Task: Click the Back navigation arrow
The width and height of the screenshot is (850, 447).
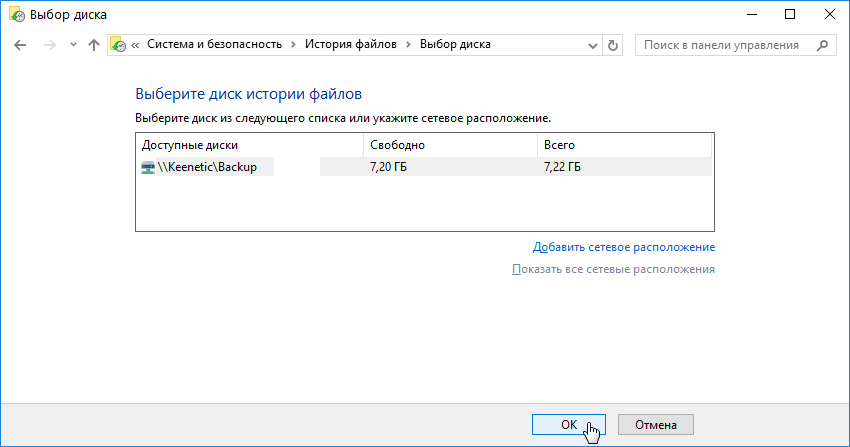Action: [x=21, y=45]
